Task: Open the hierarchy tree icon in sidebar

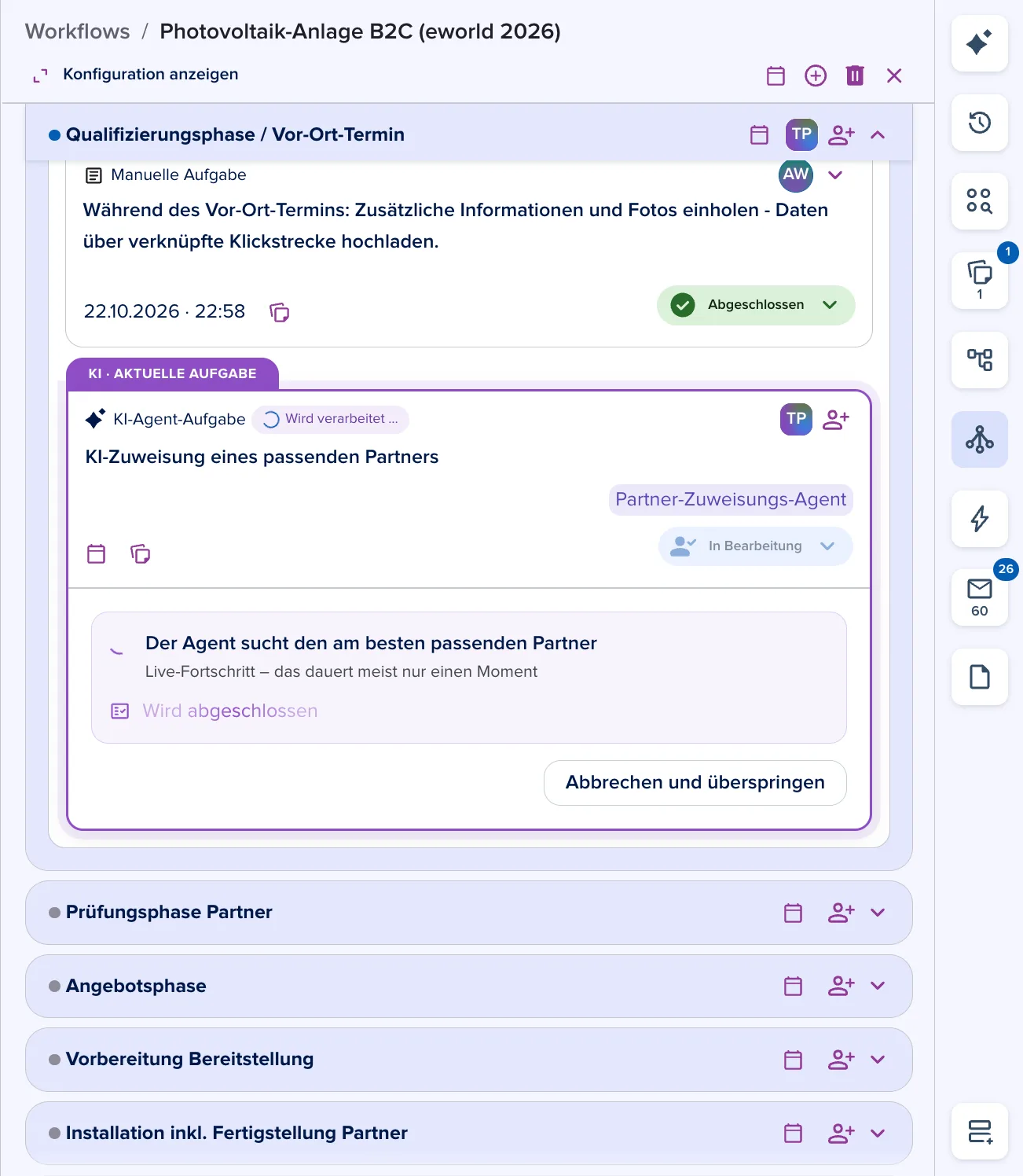Action: (979, 360)
